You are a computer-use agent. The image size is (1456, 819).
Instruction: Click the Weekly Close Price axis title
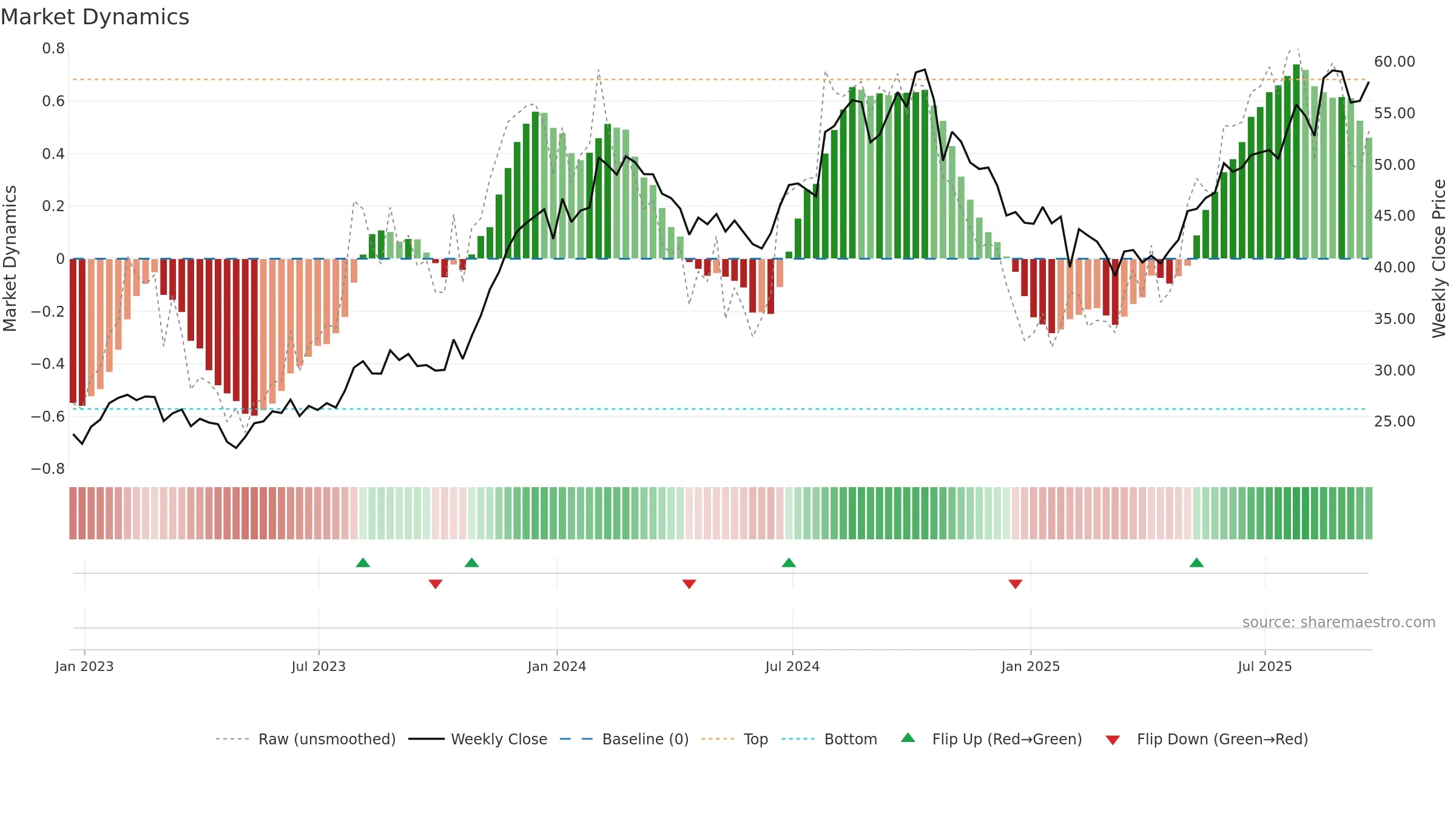(1439, 258)
